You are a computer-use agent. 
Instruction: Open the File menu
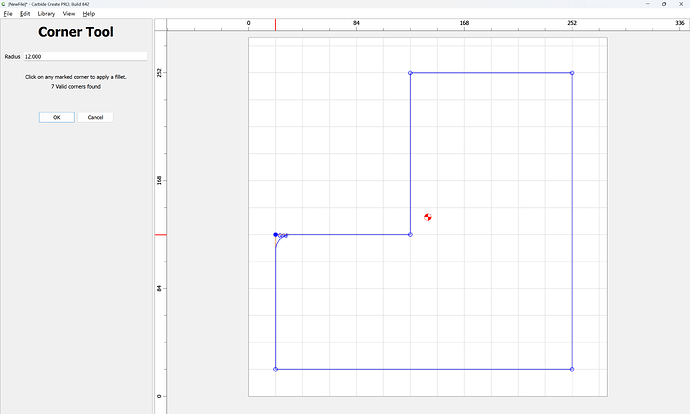[8, 14]
